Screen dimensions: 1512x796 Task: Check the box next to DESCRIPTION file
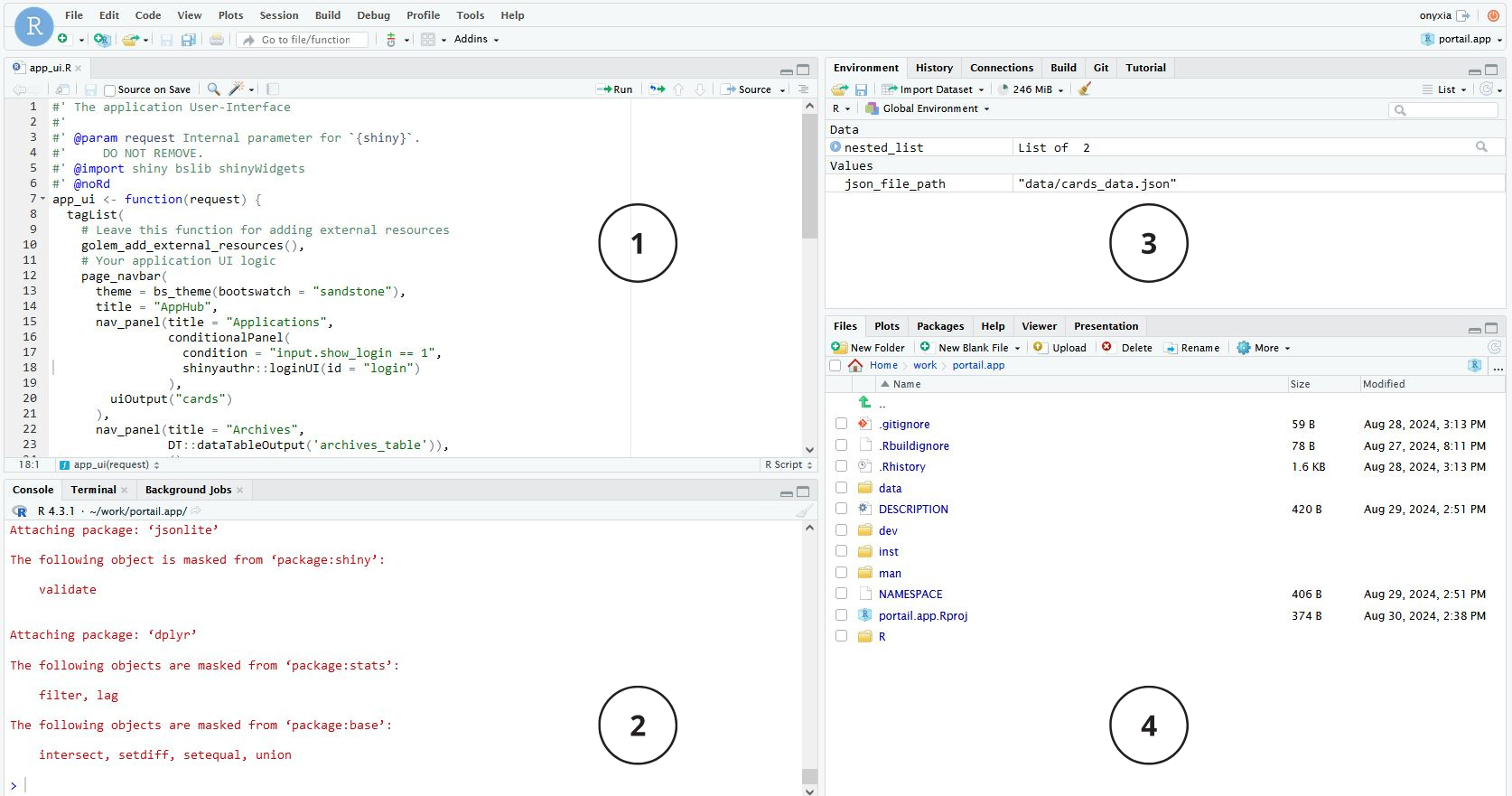tap(841, 510)
